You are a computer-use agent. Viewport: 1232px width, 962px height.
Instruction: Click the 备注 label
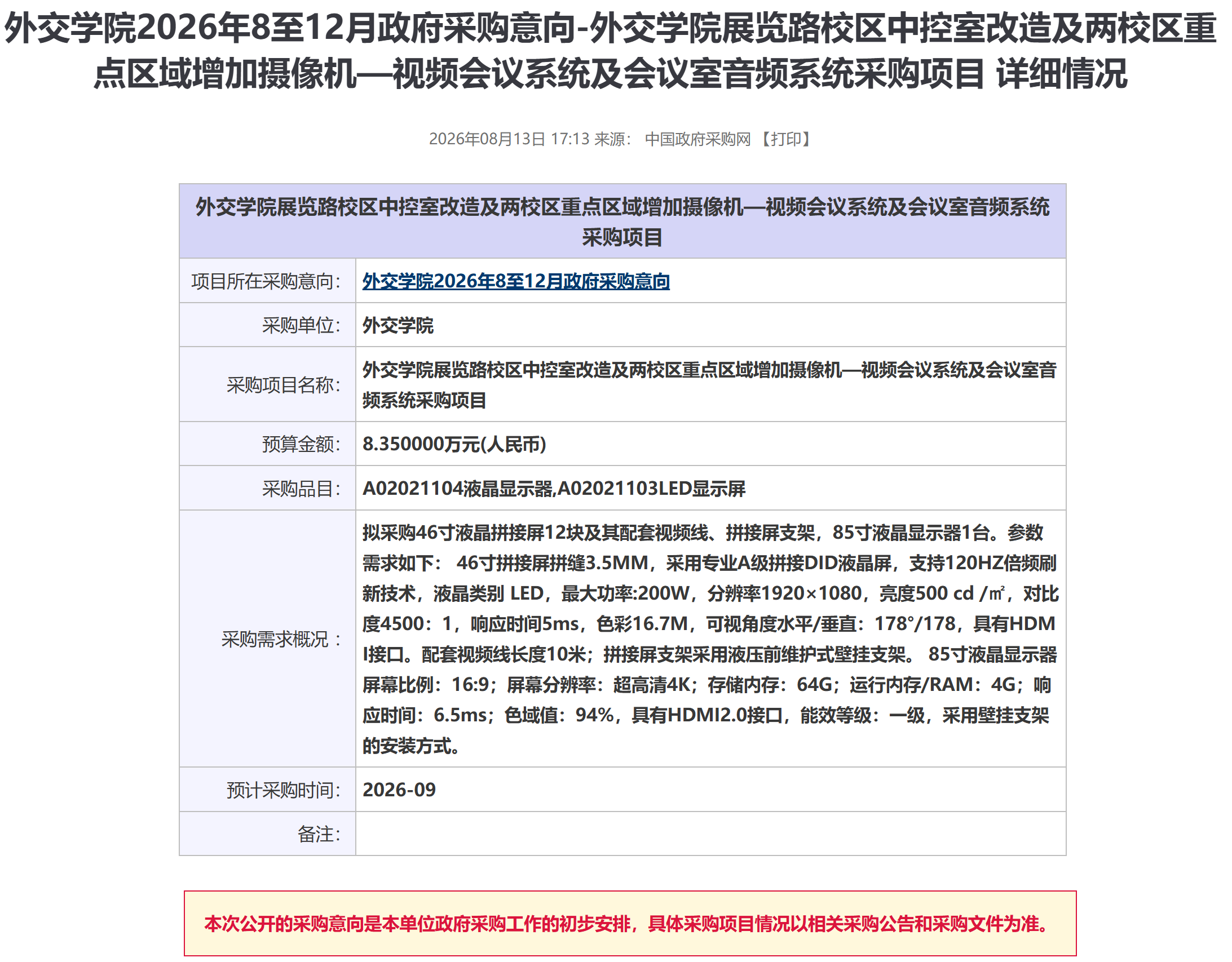pyautogui.click(x=319, y=834)
